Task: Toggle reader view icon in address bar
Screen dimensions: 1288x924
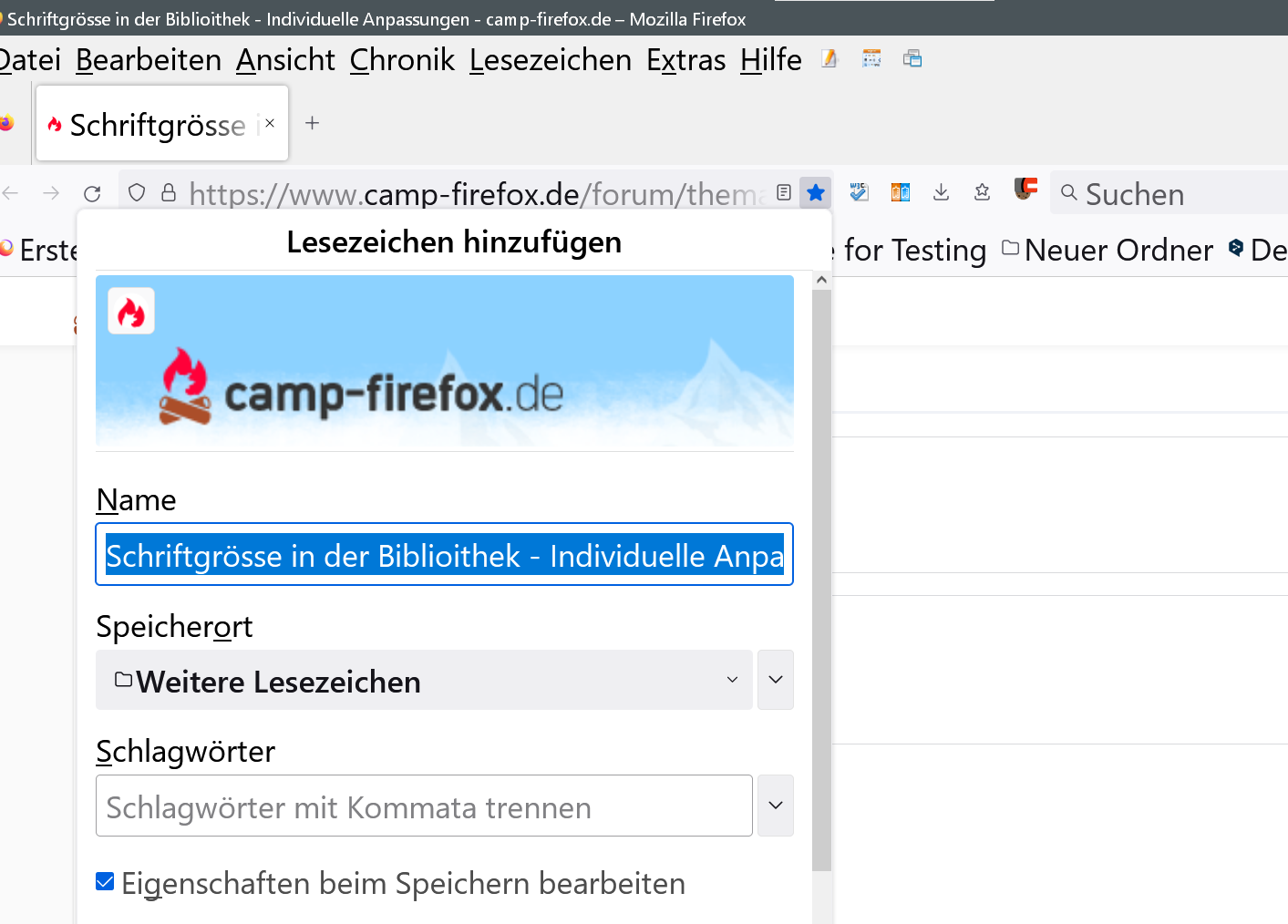Action: [x=783, y=192]
